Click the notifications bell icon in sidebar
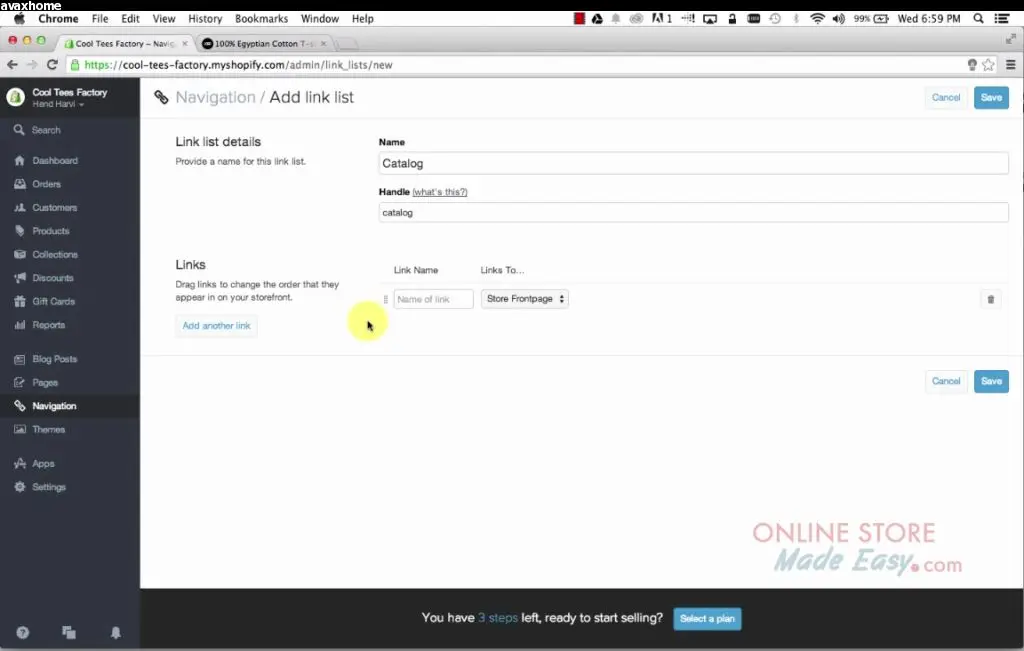This screenshot has height=651, width=1024. (116, 632)
